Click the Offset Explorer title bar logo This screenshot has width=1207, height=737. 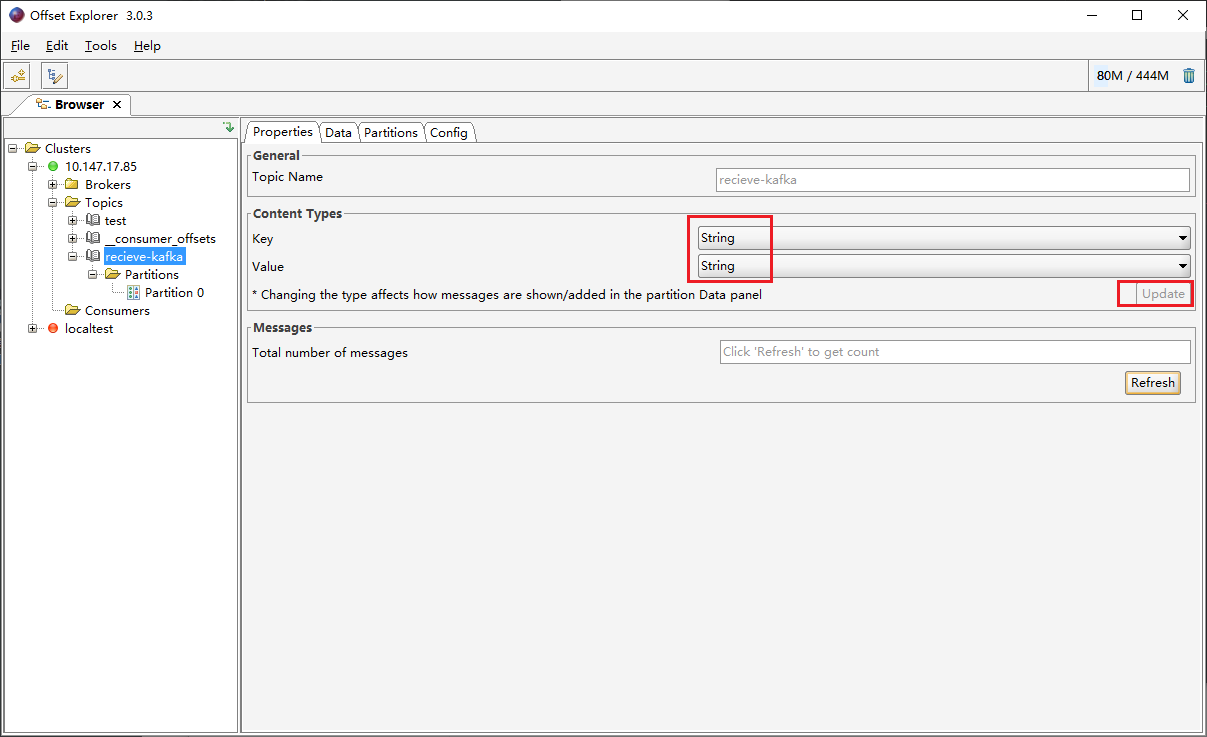pyautogui.click(x=16, y=15)
